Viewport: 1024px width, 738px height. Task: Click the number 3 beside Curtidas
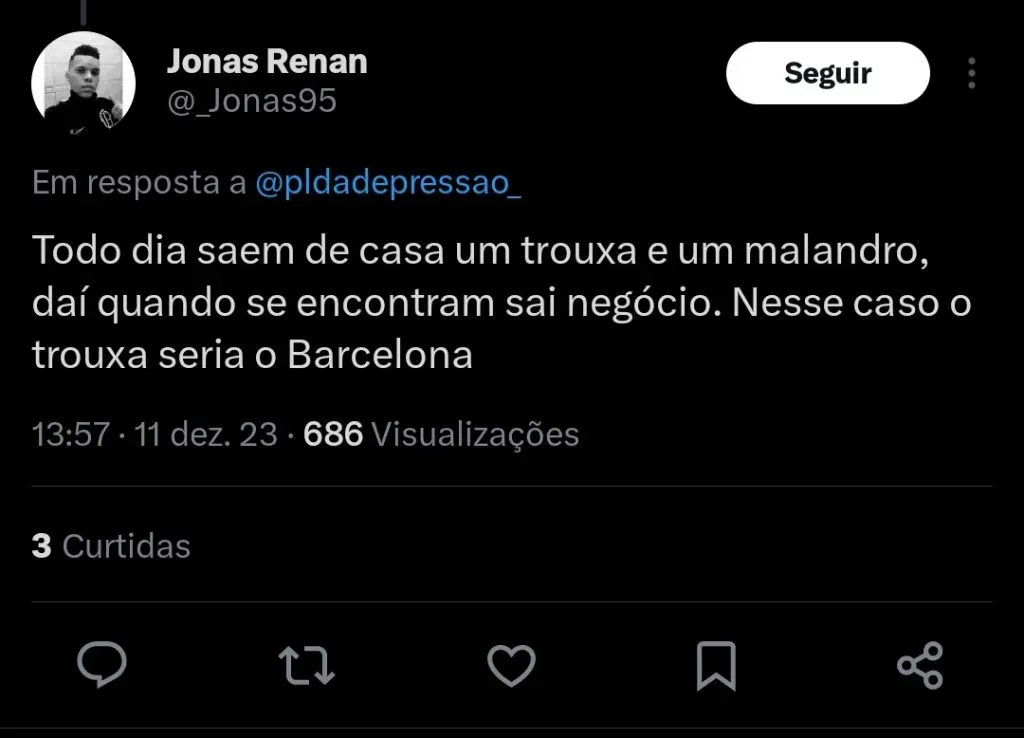[x=41, y=546]
